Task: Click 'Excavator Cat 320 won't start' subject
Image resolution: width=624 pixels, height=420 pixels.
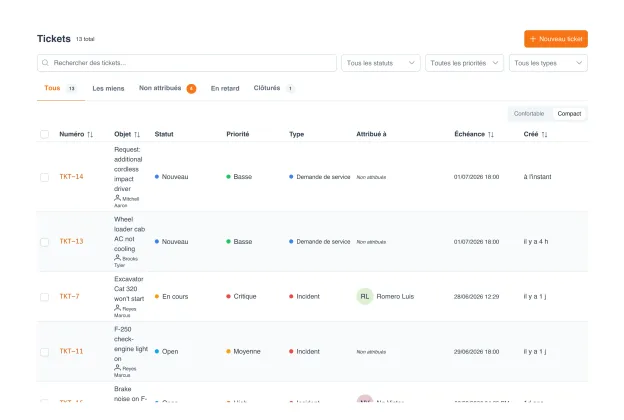Action: coord(129,289)
